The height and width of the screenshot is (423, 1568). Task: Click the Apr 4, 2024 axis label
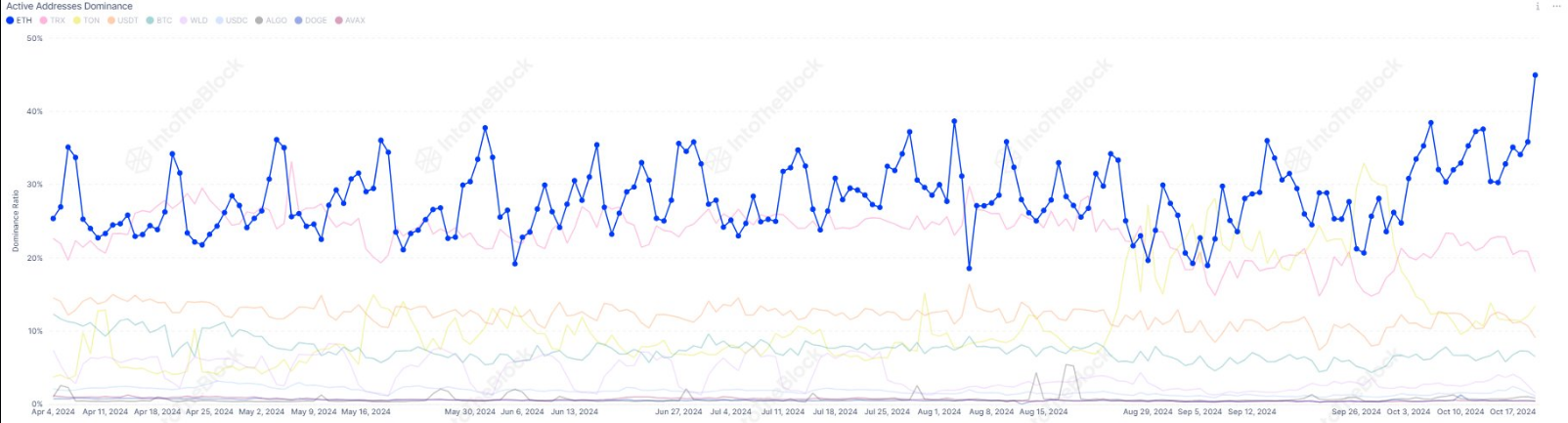[x=53, y=412]
